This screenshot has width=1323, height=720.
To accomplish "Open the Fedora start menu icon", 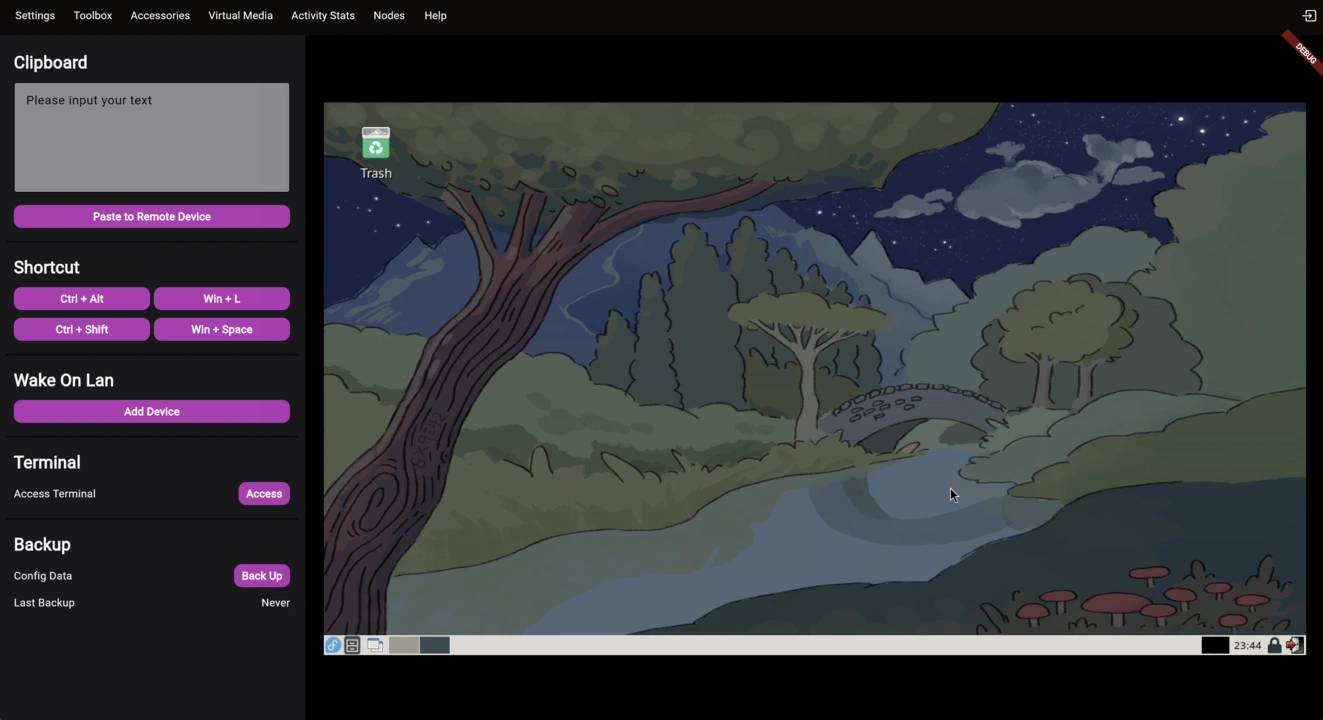I will [333, 645].
